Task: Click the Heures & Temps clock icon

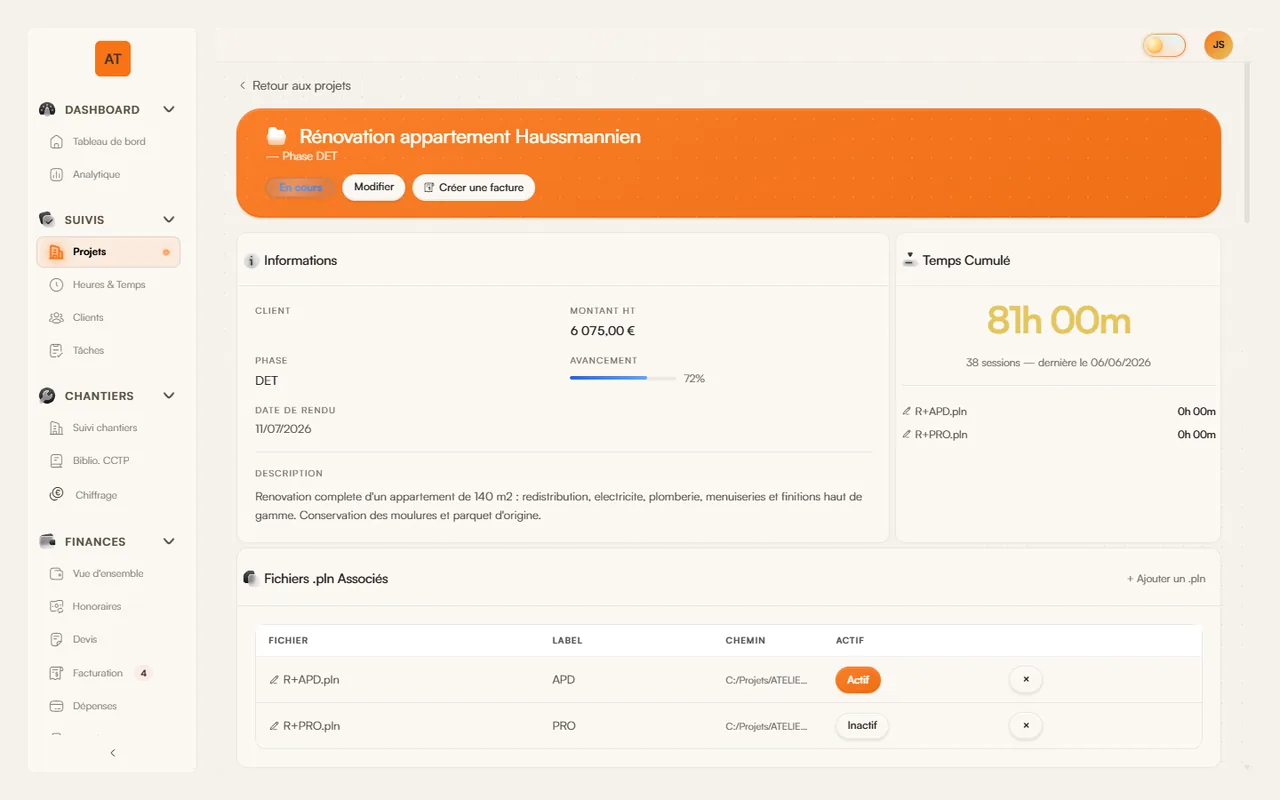Action: (56, 285)
